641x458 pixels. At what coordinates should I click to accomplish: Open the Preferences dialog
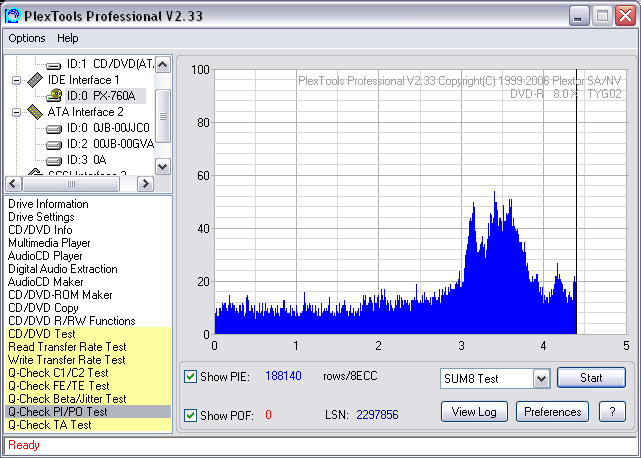click(x=552, y=411)
